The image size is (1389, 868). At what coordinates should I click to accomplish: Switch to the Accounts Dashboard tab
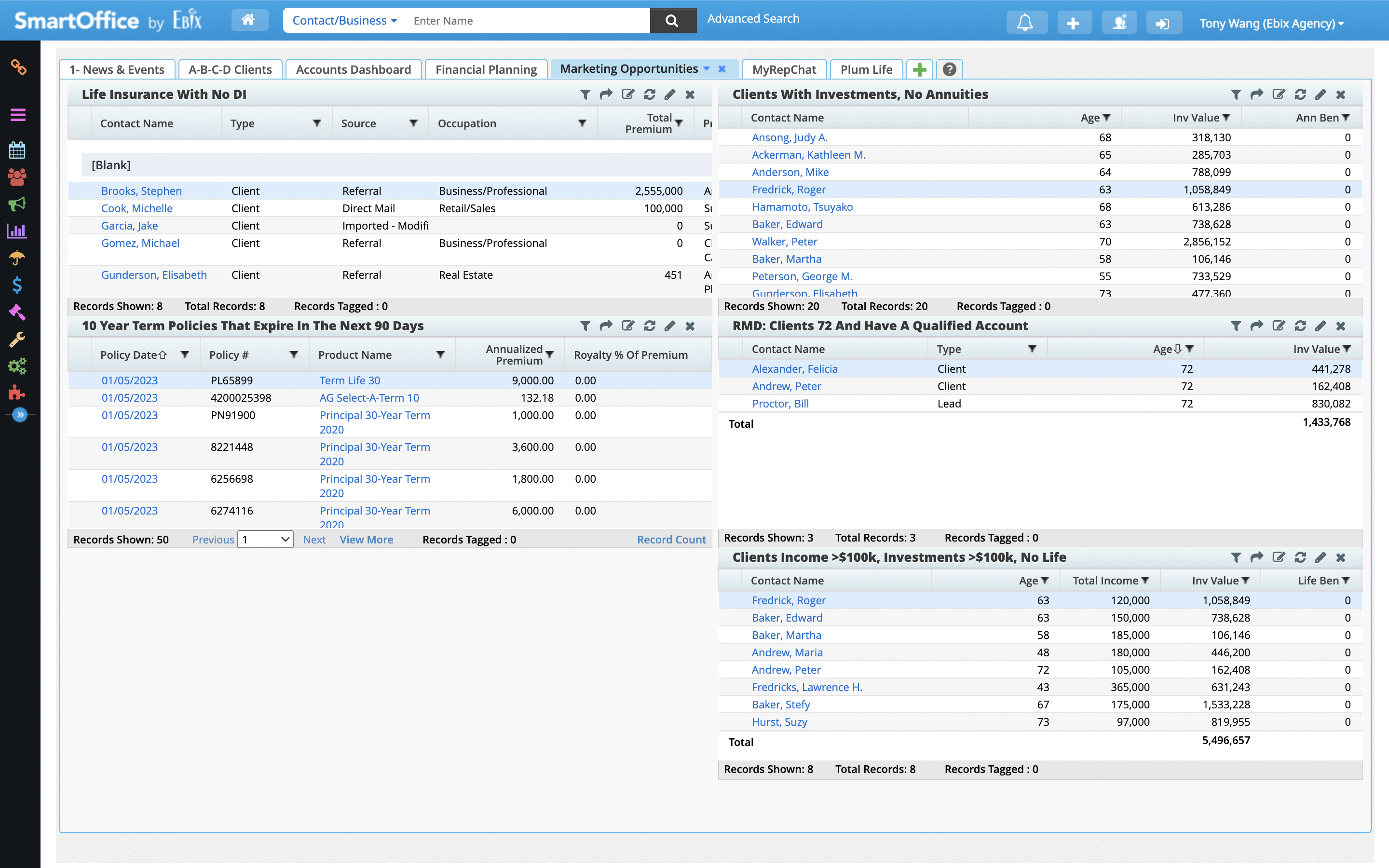[353, 69]
